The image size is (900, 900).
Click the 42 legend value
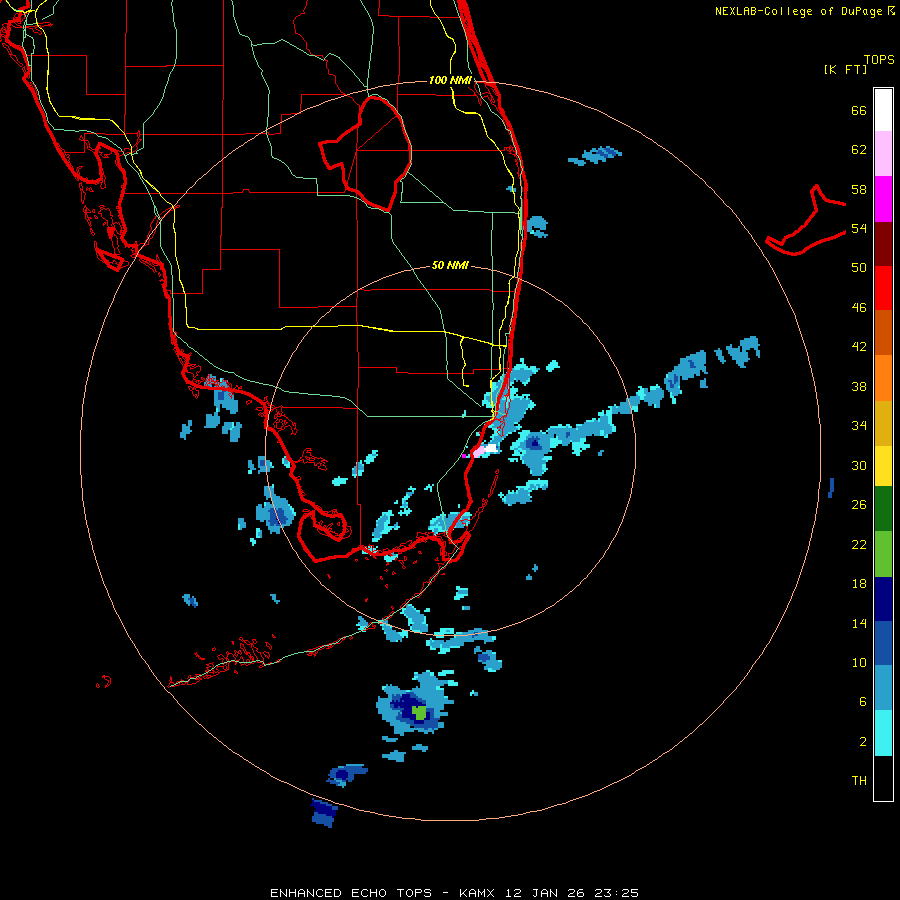(x=859, y=347)
